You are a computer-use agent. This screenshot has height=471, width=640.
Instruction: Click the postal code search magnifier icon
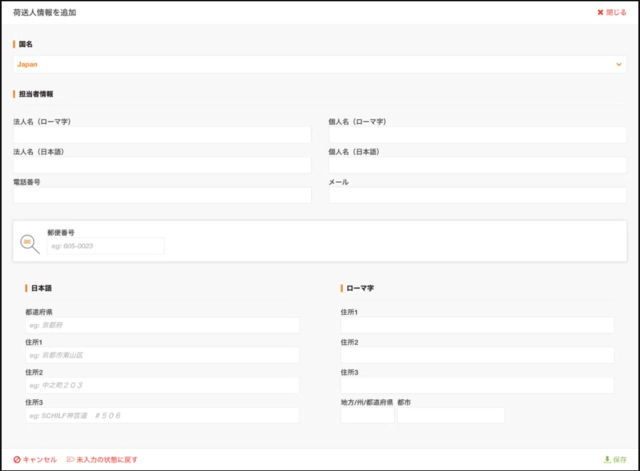tap(30, 243)
